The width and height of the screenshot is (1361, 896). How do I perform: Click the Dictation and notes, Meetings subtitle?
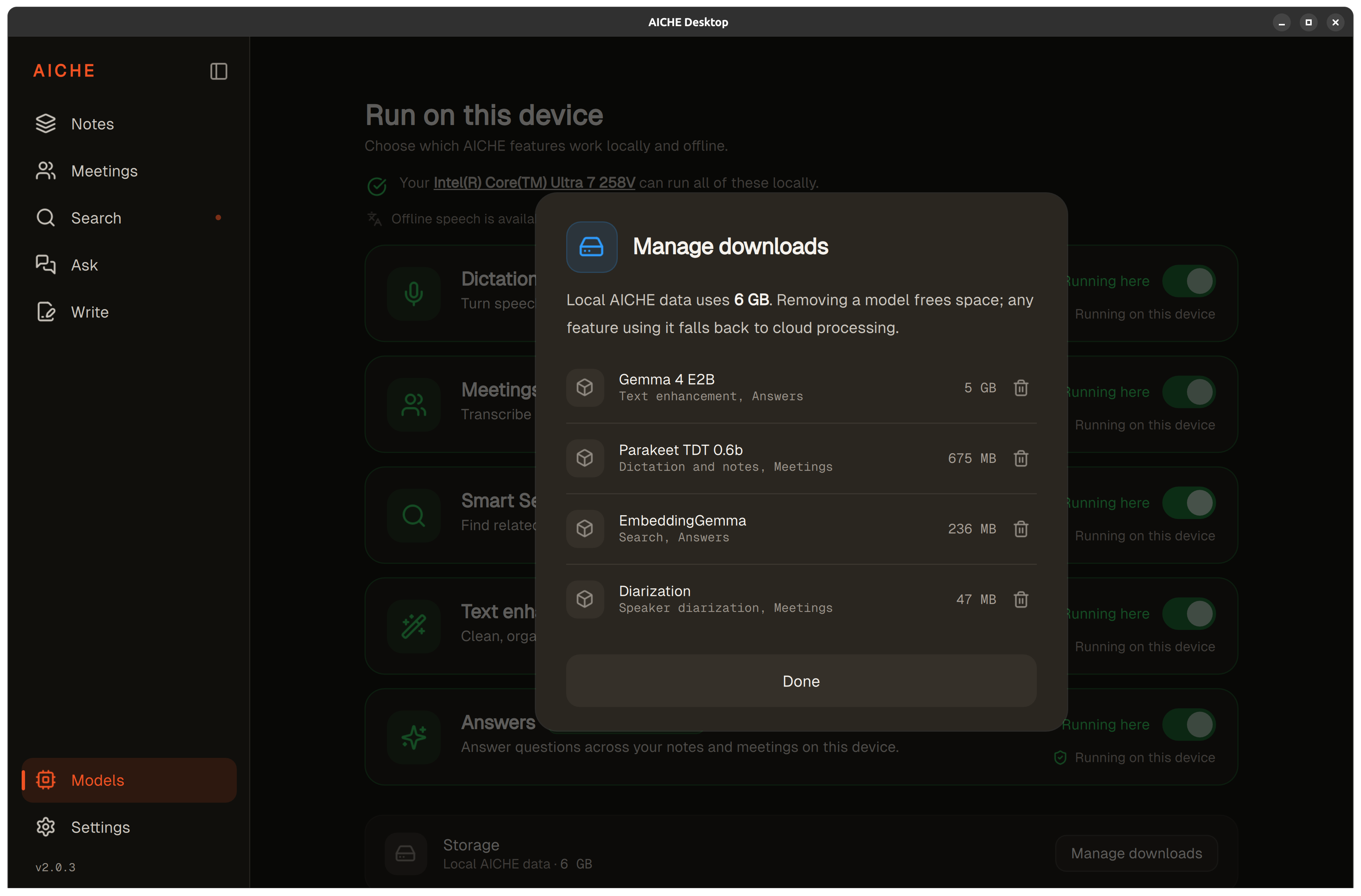point(726,467)
